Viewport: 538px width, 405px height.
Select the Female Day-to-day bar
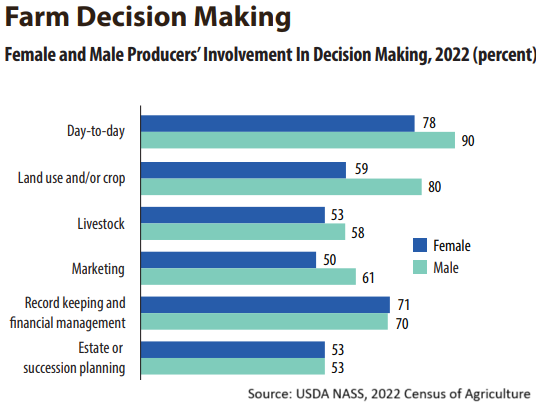pos(278,124)
